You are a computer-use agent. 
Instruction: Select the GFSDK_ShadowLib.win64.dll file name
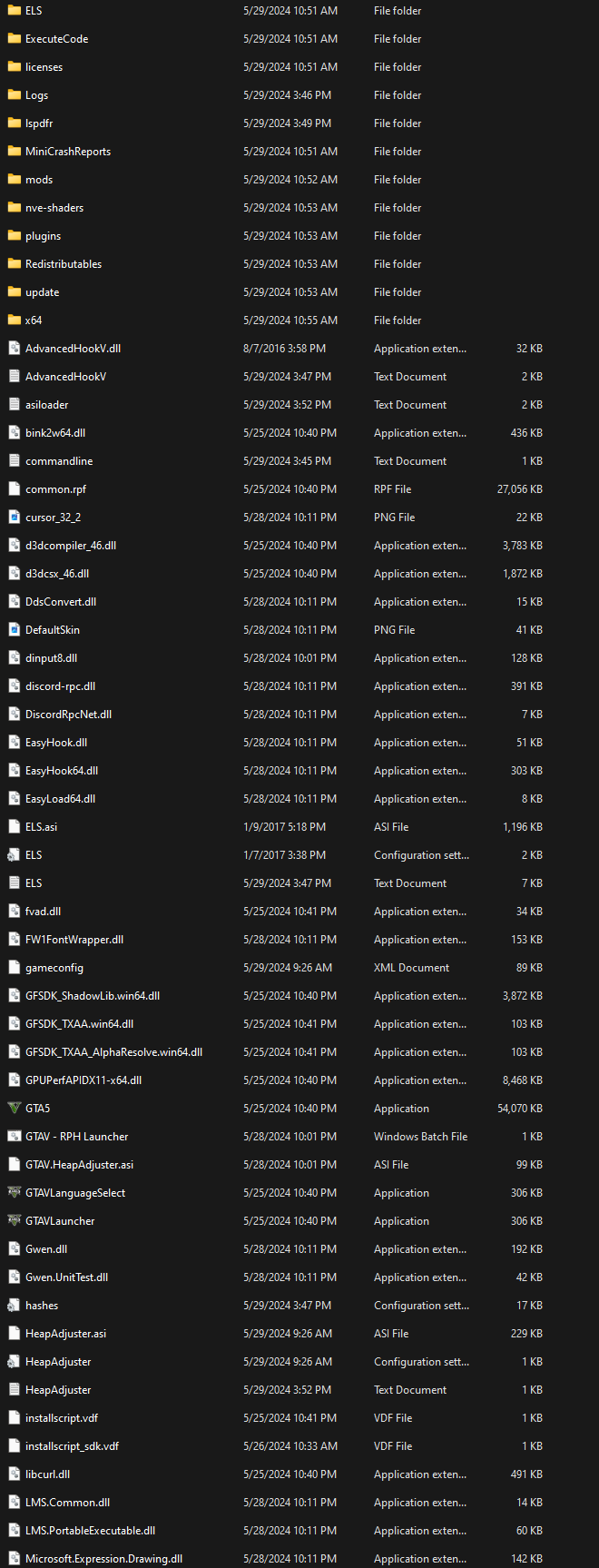(93, 996)
